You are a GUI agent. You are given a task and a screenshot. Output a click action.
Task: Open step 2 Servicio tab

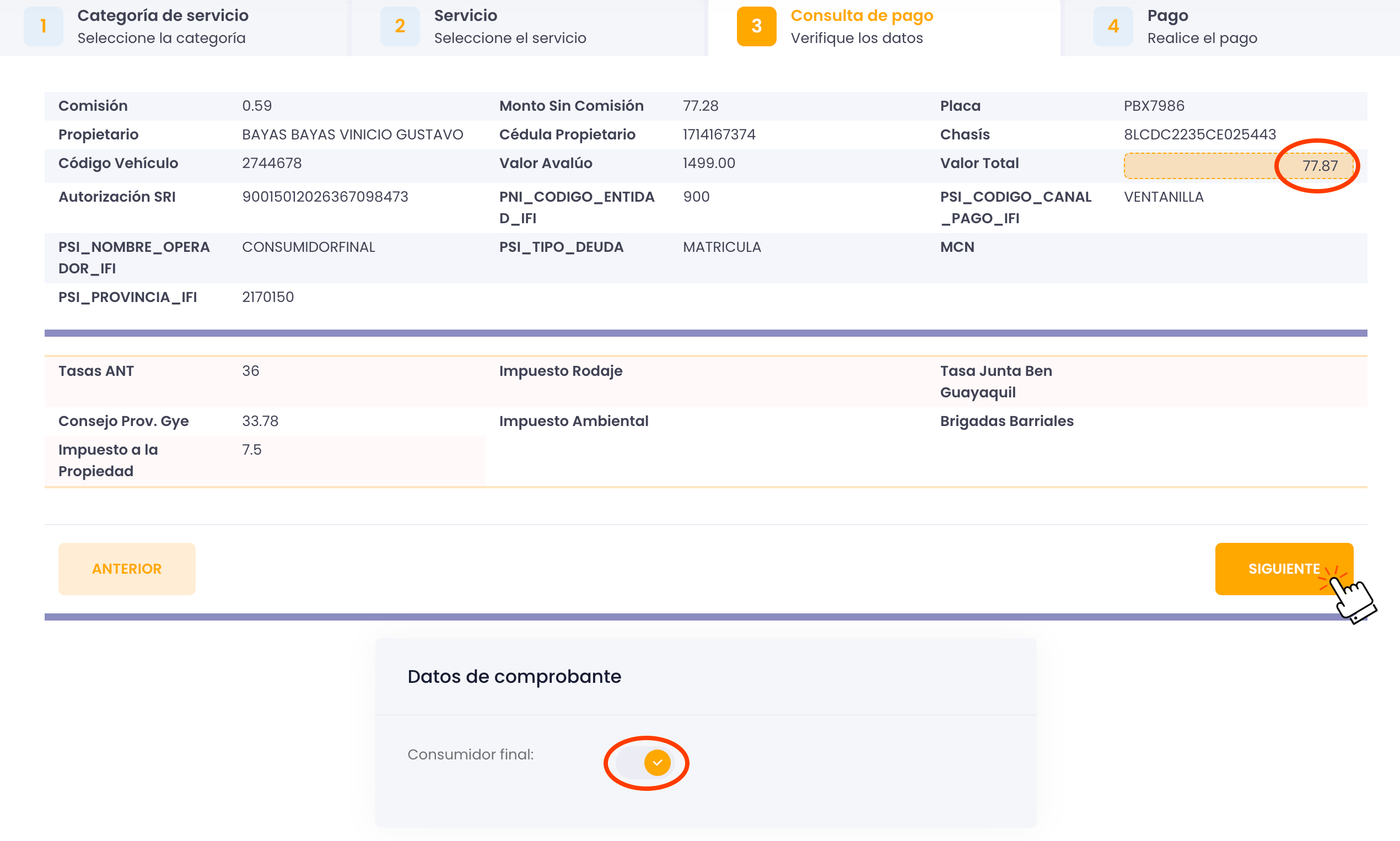(527, 26)
